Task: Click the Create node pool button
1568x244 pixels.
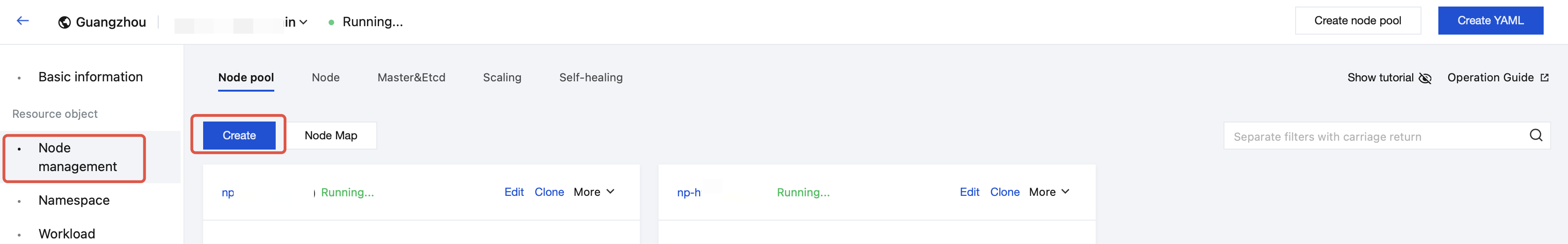Action: [x=1357, y=21]
